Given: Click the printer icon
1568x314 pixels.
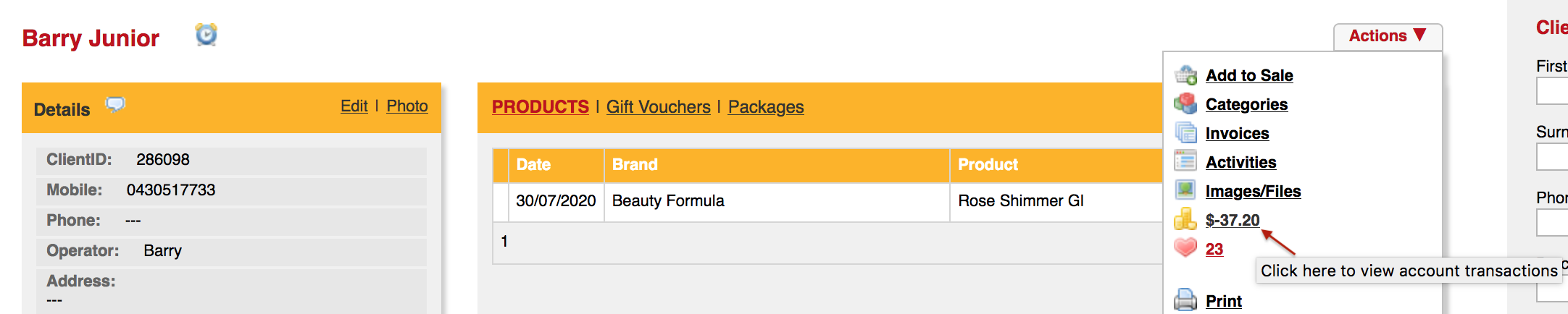Looking at the screenshot, I should point(1185,300).
